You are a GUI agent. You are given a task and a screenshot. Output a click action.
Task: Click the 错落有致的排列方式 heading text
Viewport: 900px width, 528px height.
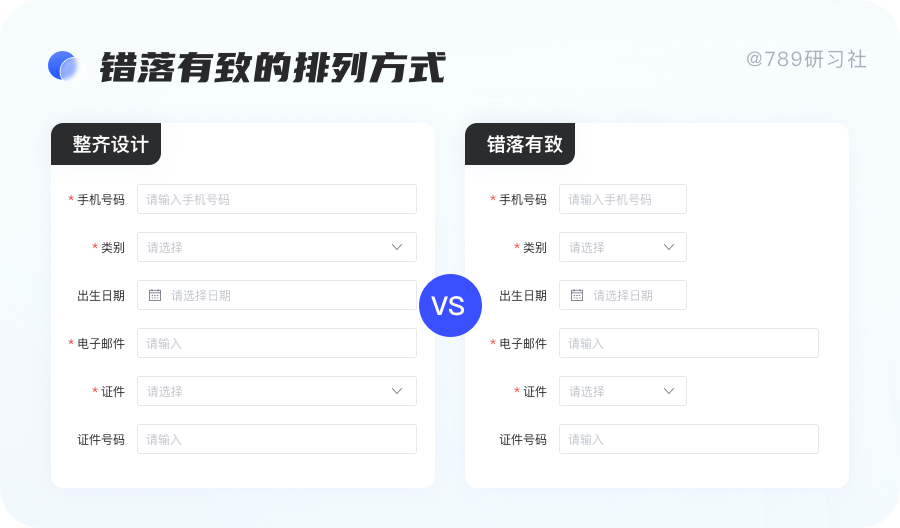(x=272, y=68)
